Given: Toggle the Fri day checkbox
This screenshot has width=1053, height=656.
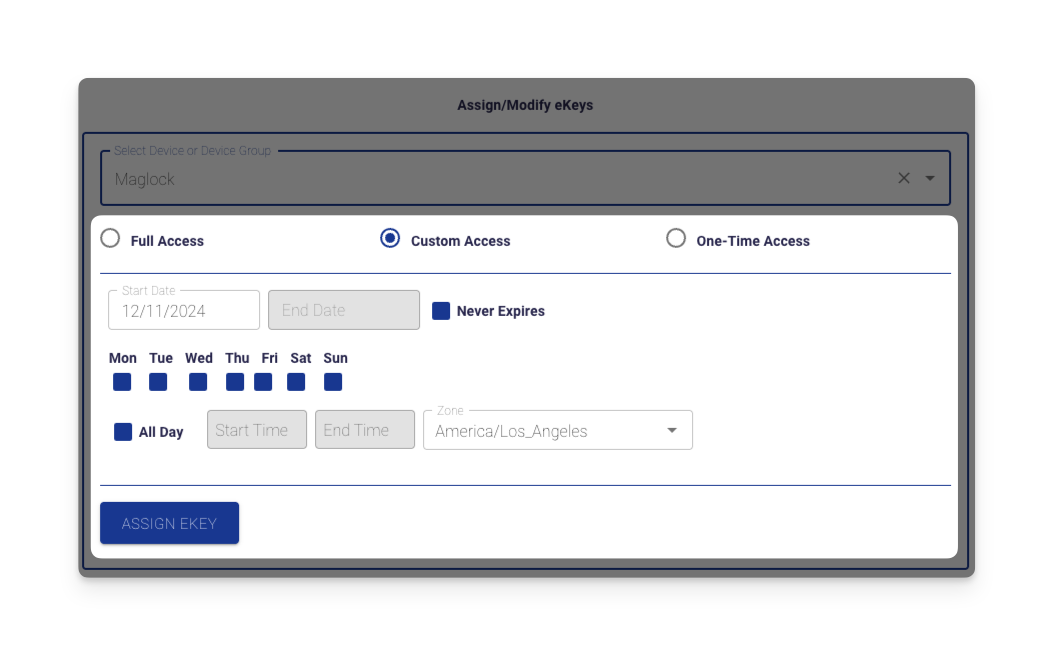Looking at the screenshot, I should click(x=263, y=382).
